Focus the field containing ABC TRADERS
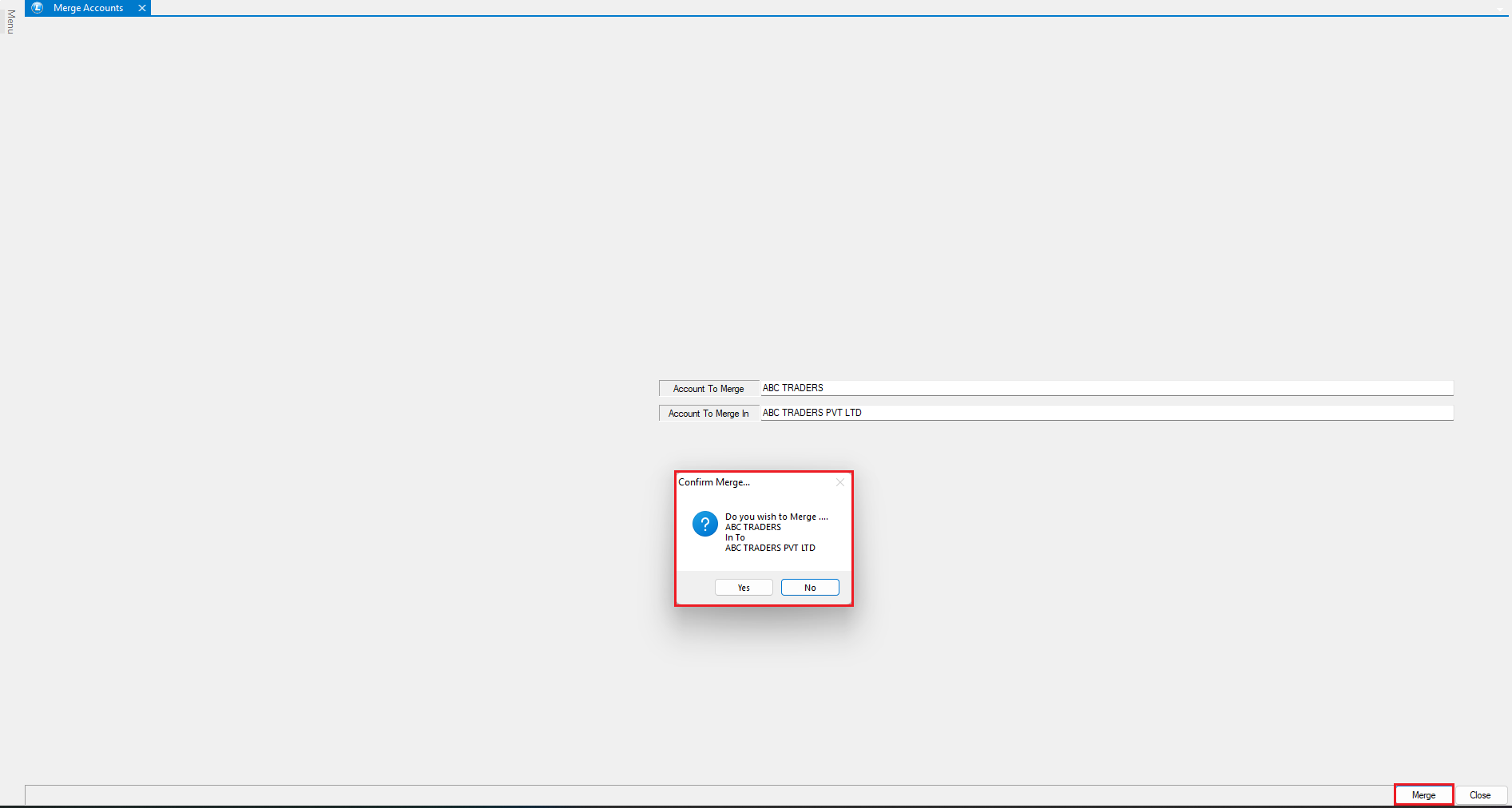Screen dimensions: 1512x808 [1106, 388]
